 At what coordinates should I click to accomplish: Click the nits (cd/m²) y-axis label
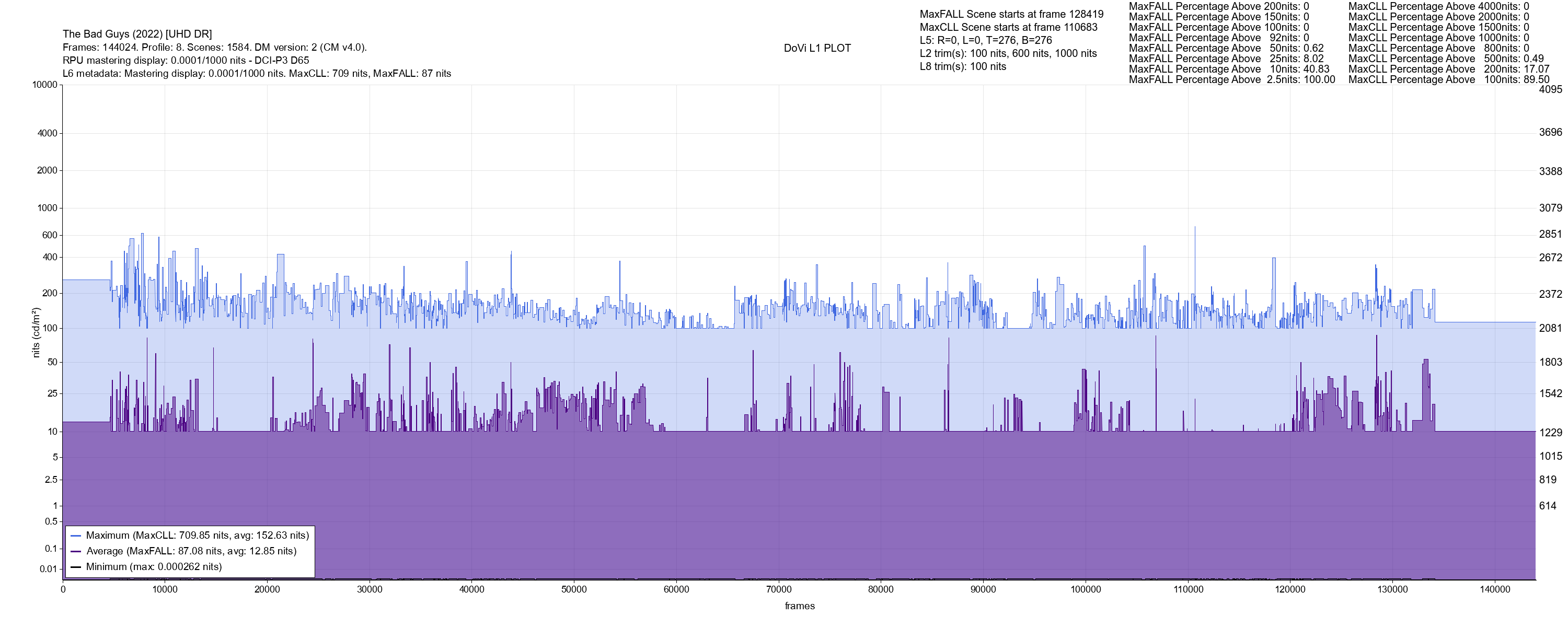[36, 332]
